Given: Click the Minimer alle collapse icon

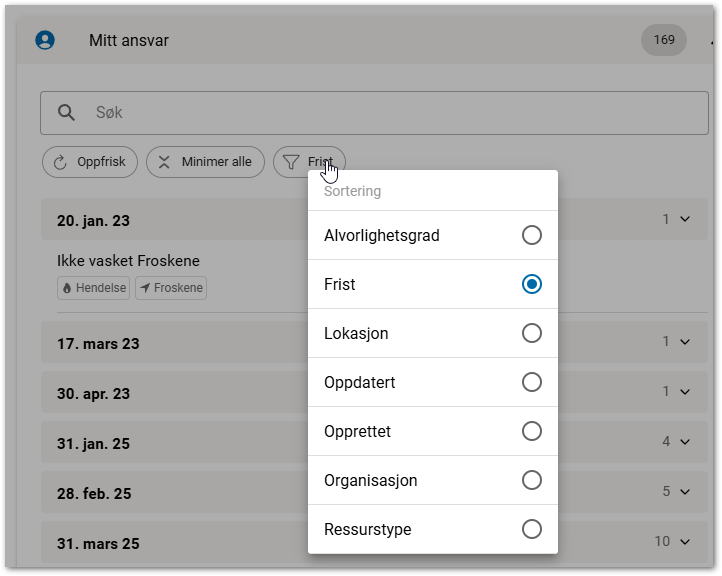Looking at the screenshot, I should 164,162.
